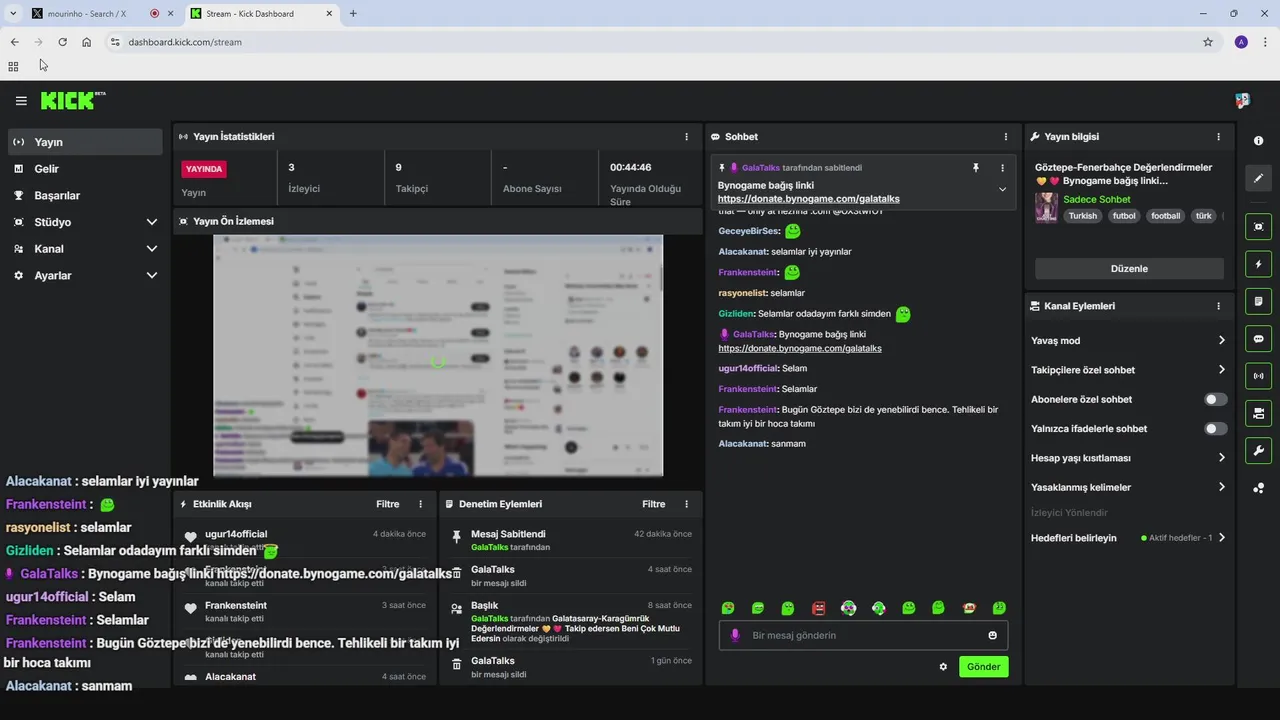Click ugur14official username in chat
Image resolution: width=1280 pixels, height=720 pixels.
[x=748, y=369]
